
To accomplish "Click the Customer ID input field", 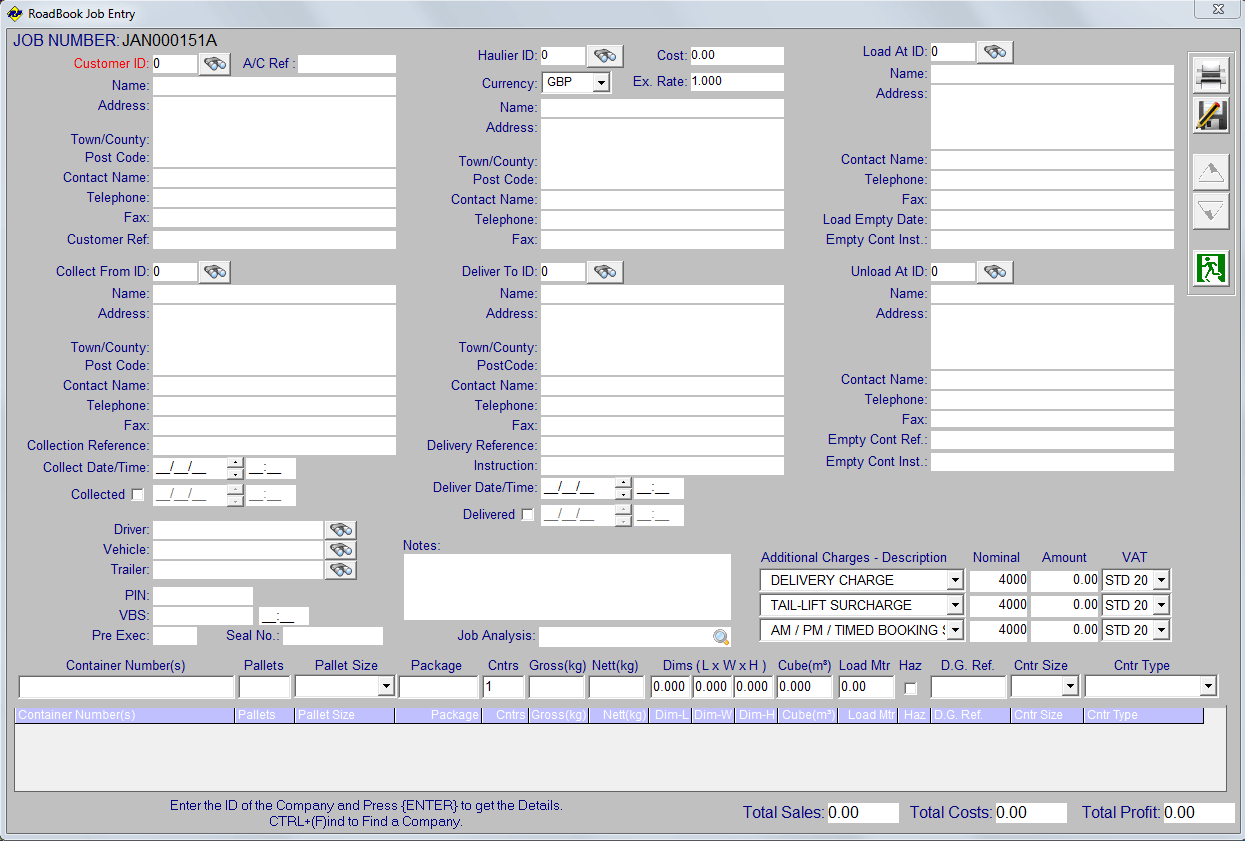I will (x=175, y=64).
